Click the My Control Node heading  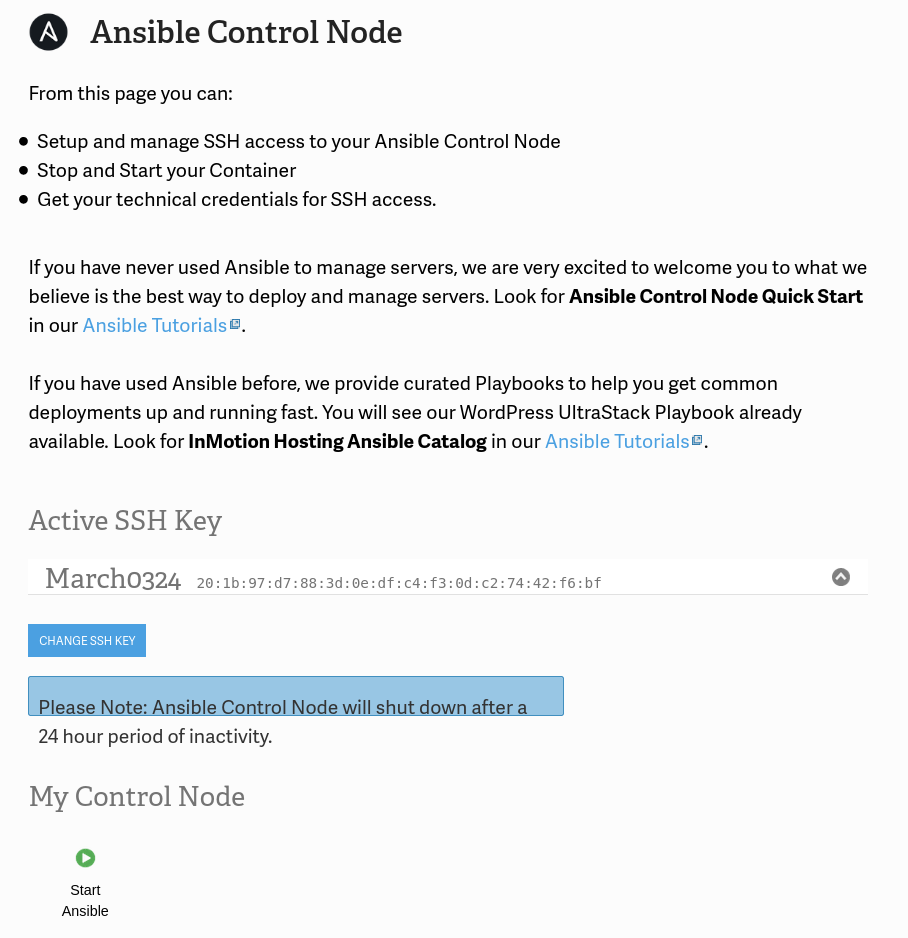click(137, 797)
